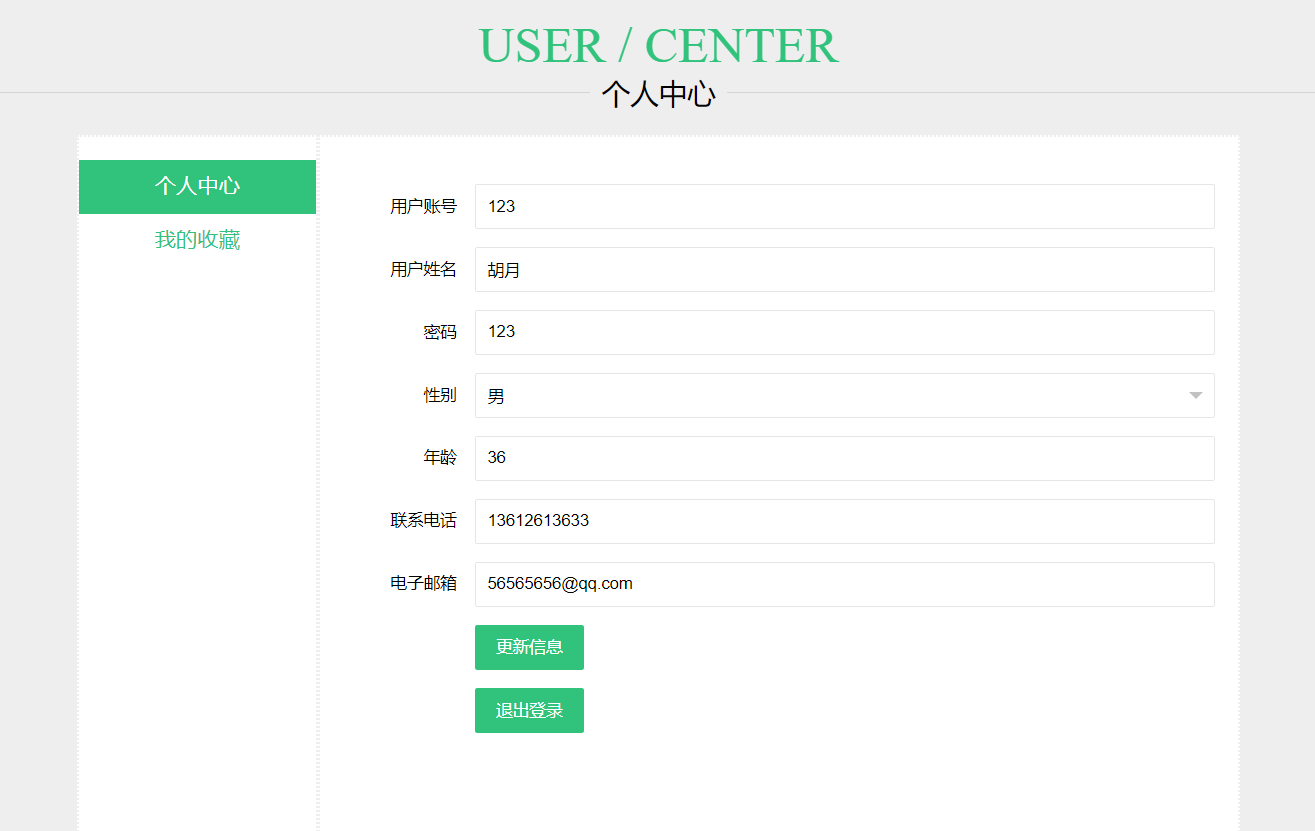Click the 退出登录 logout button
This screenshot has height=831, width=1315.
pos(529,711)
